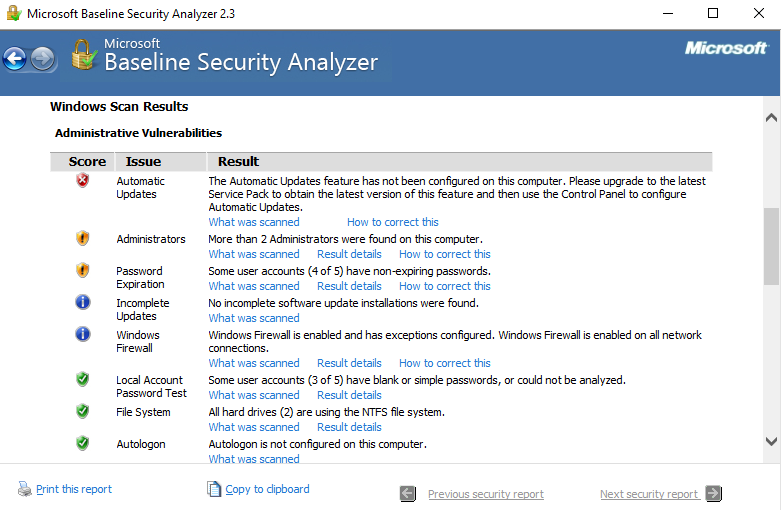This screenshot has height=510, width=781.
Task: Click the scrollbar down arrow
Action: click(x=772, y=441)
